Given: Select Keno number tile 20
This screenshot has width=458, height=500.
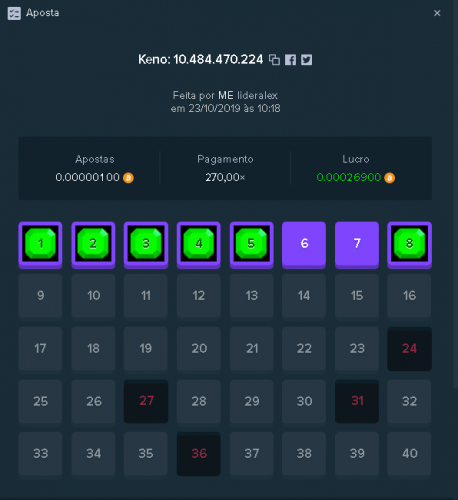Looking at the screenshot, I should click(x=199, y=349).
